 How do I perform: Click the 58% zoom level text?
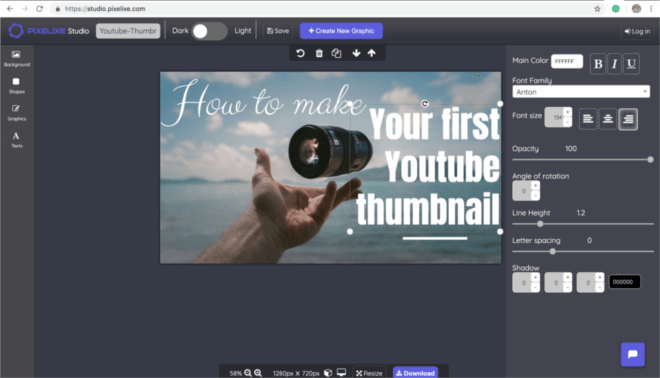(236, 373)
